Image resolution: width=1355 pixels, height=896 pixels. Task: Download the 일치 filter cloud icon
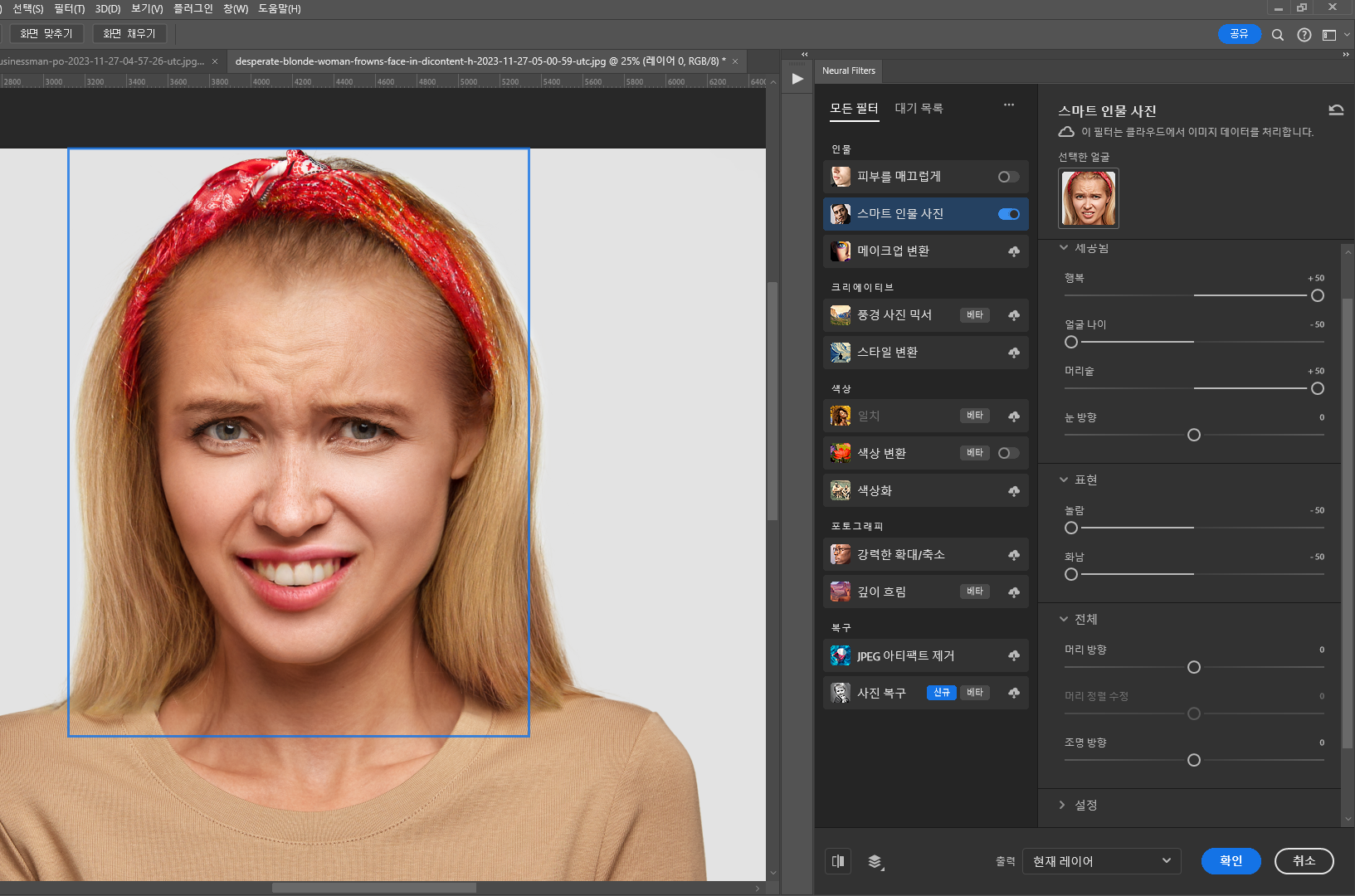coord(1014,416)
